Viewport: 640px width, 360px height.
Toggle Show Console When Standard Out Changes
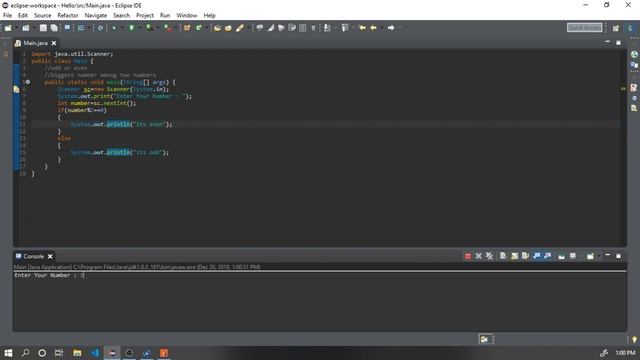[x=537, y=256]
